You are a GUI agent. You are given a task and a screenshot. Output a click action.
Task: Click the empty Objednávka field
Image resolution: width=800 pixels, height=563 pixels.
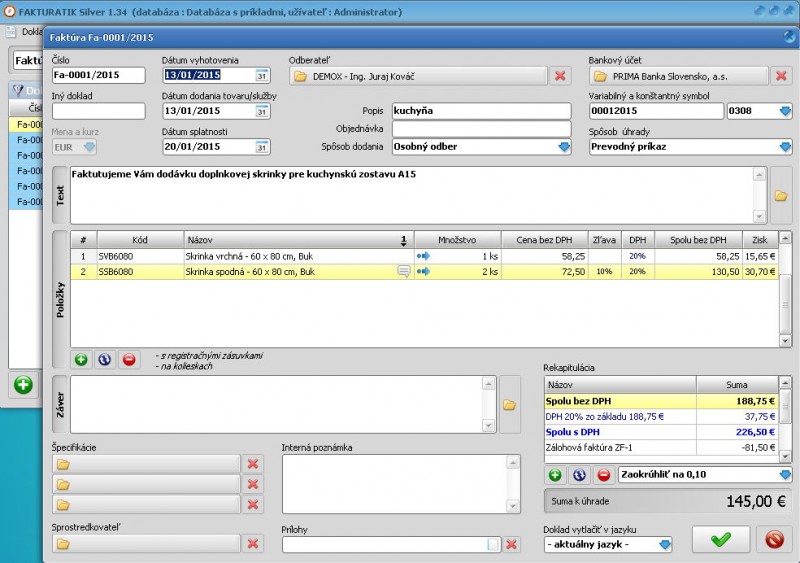tap(481, 129)
